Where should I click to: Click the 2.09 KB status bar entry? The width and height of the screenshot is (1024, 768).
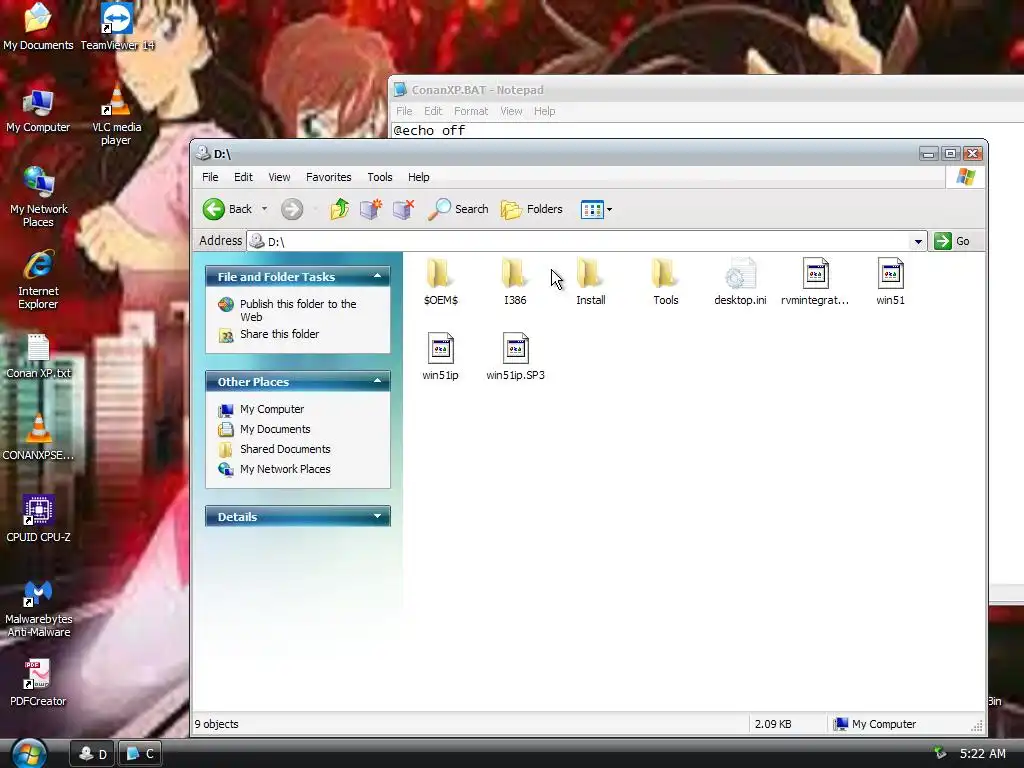773,724
